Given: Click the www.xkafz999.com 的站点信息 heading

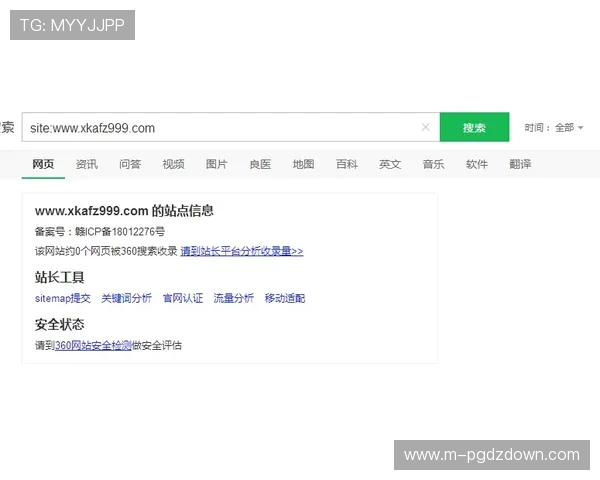Looking at the screenshot, I should tap(124, 211).
